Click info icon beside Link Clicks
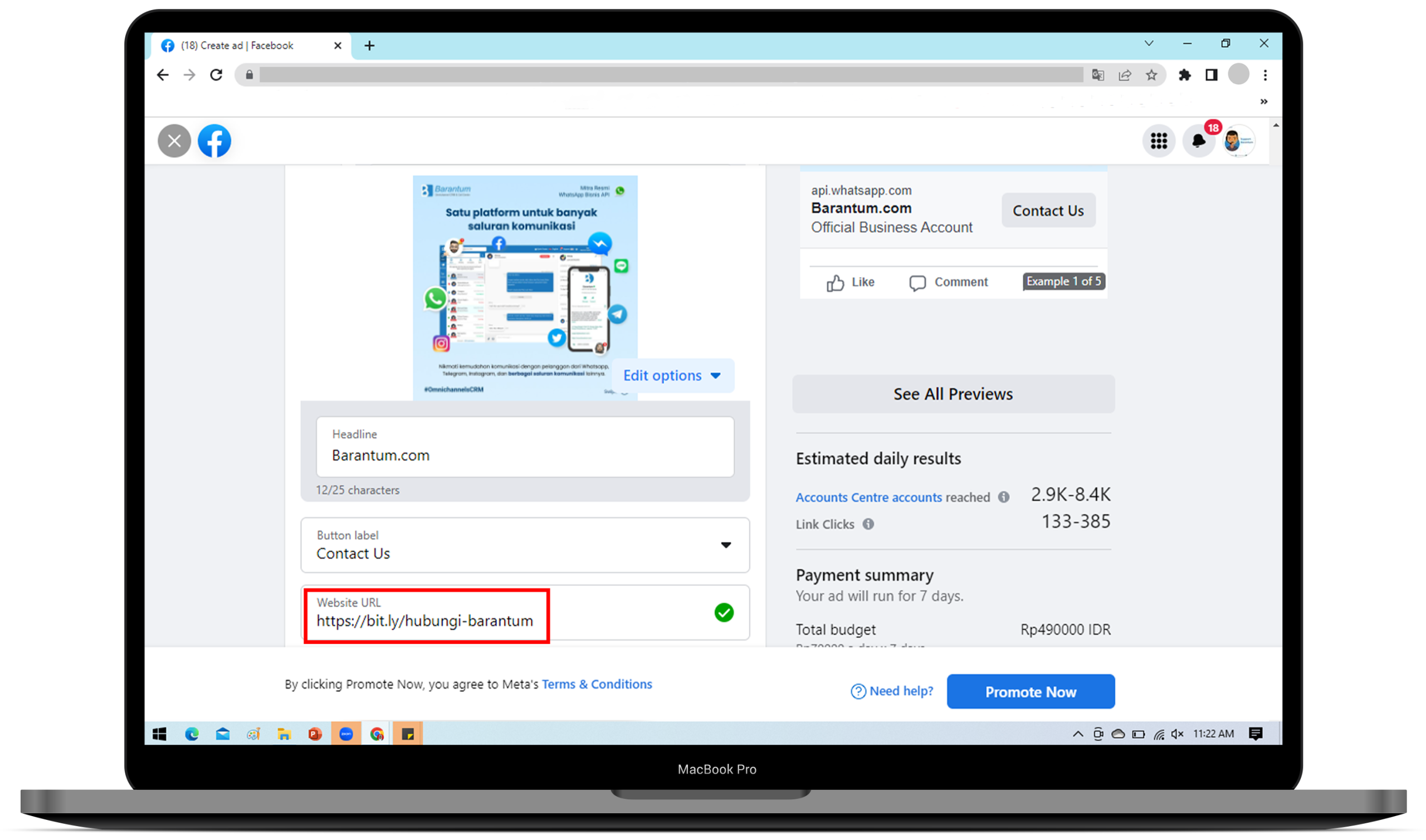The height and width of the screenshot is (840, 1426). (x=868, y=524)
